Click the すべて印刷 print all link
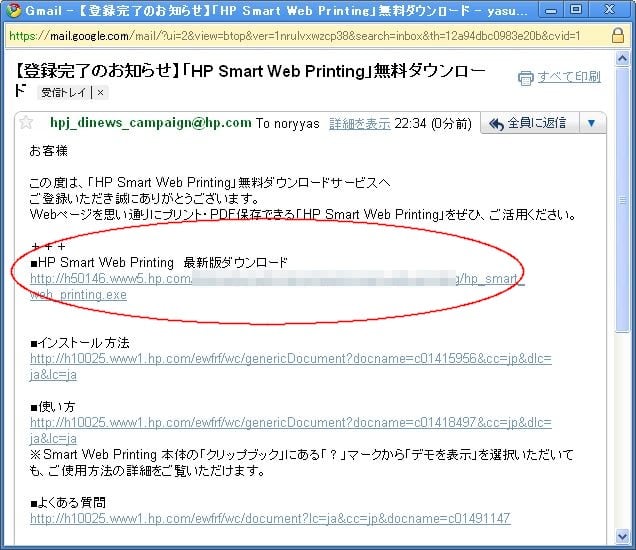 (x=570, y=78)
